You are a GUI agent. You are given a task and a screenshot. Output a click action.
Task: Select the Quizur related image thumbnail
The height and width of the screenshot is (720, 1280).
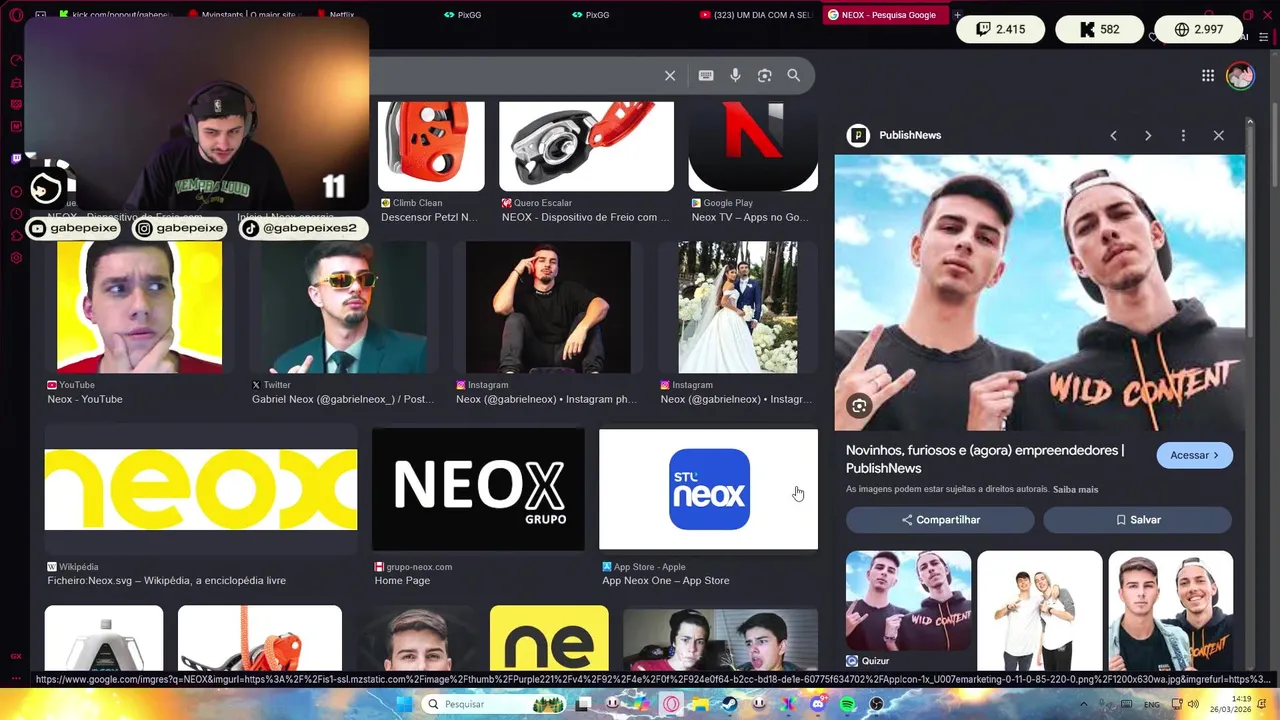pos(908,601)
